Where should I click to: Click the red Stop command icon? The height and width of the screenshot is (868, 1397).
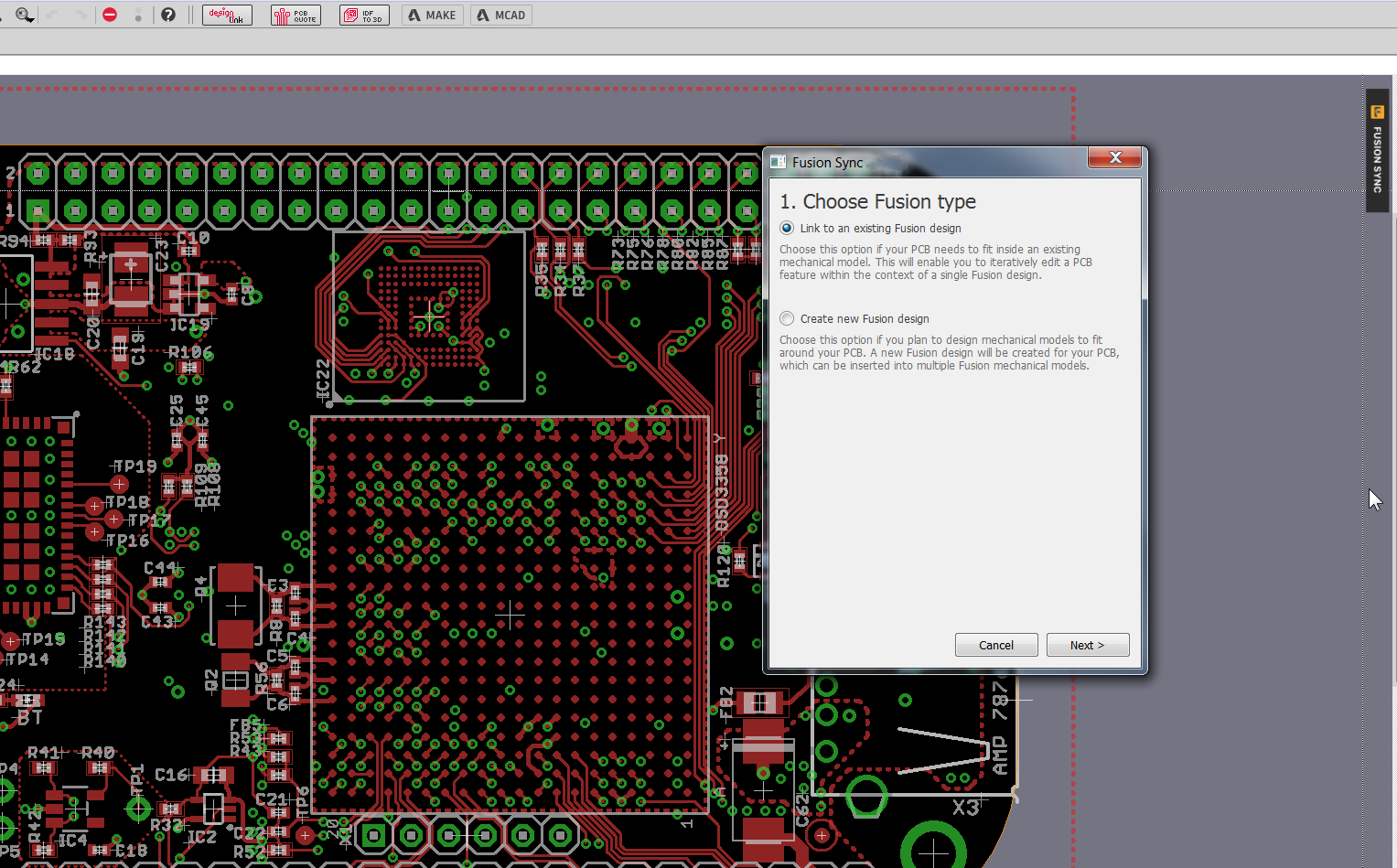click(110, 15)
